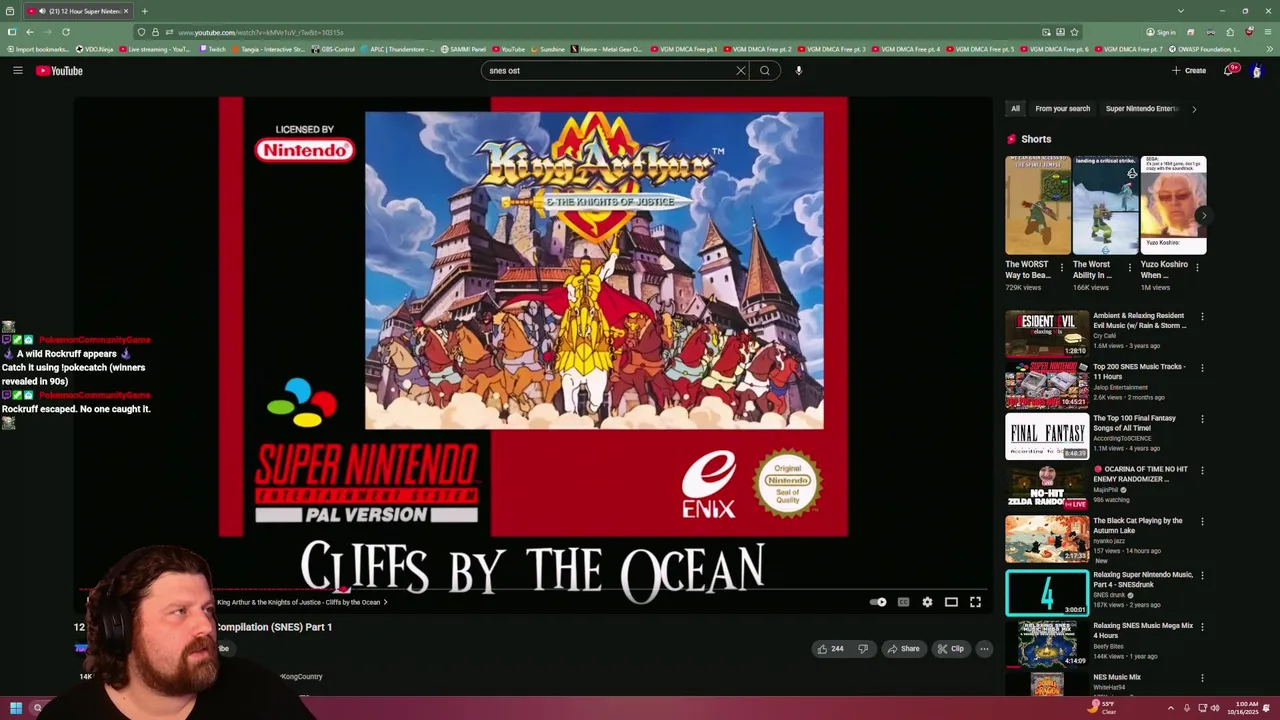This screenshot has width=1280, height=720.
Task: Open YouTube notifications bell
Action: click(1231, 70)
